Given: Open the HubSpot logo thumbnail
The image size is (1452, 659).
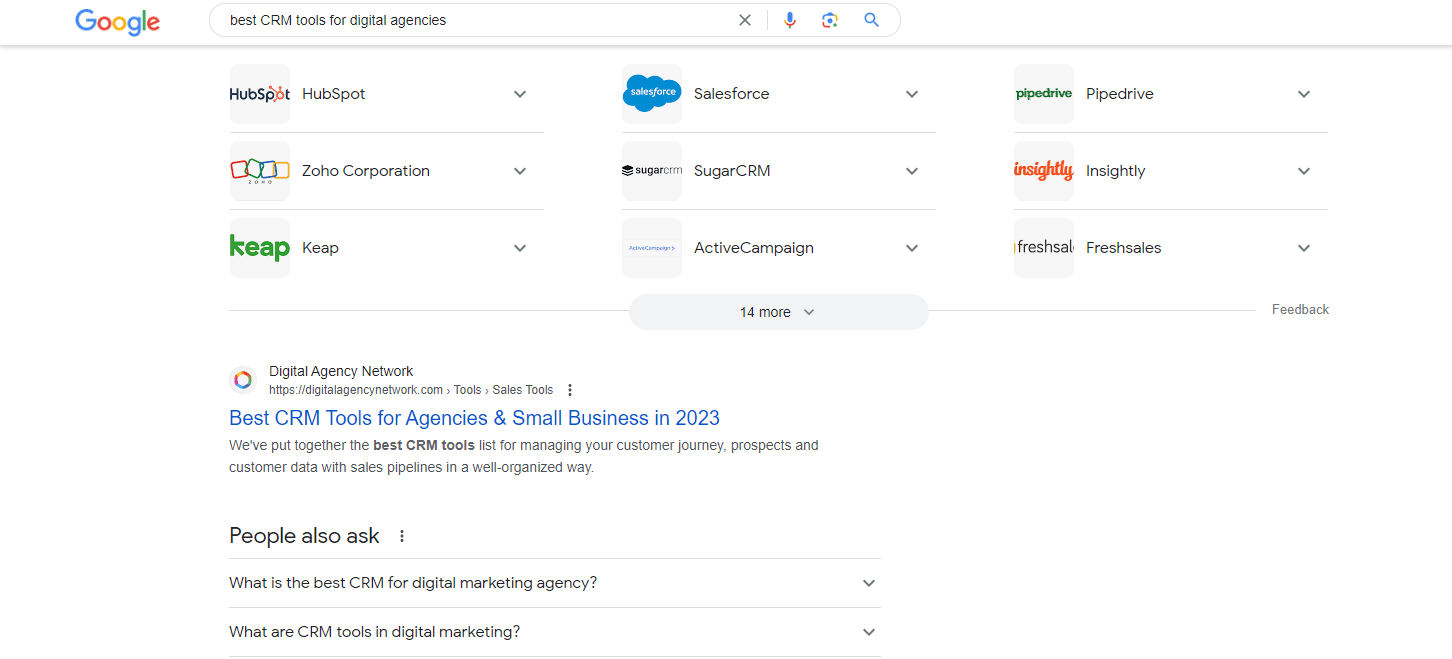Looking at the screenshot, I should [260, 94].
